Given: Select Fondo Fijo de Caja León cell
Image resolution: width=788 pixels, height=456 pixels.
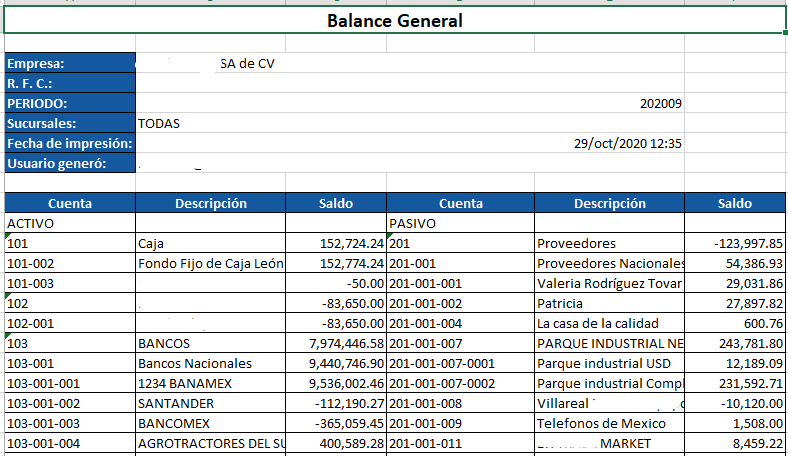Looking at the screenshot, I should [x=211, y=263].
